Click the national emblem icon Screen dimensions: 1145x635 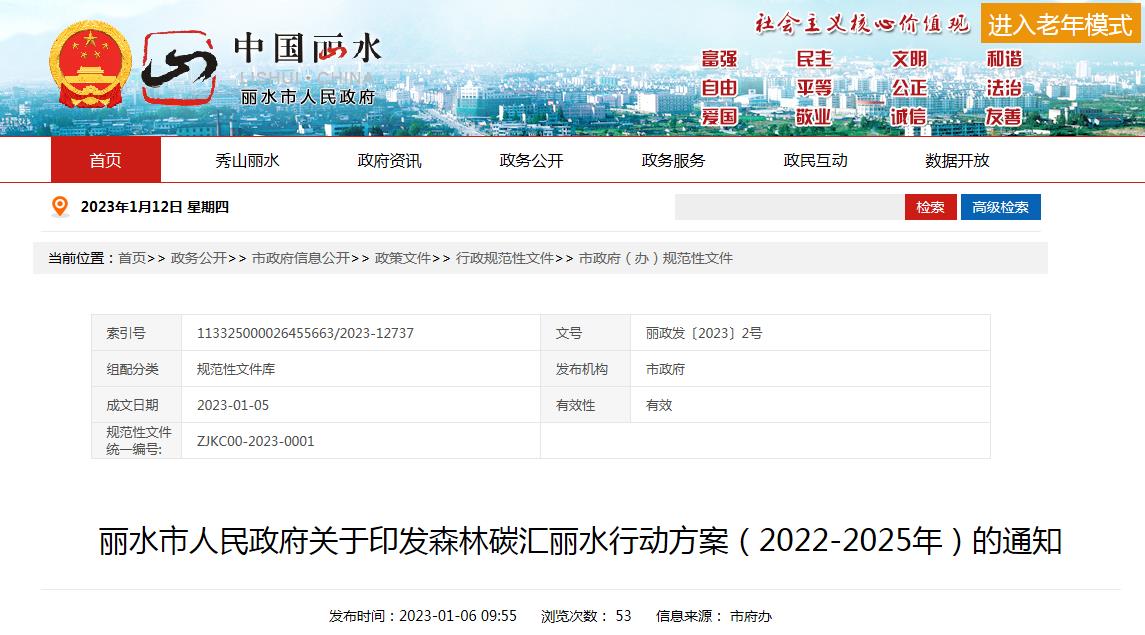tap(90, 68)
